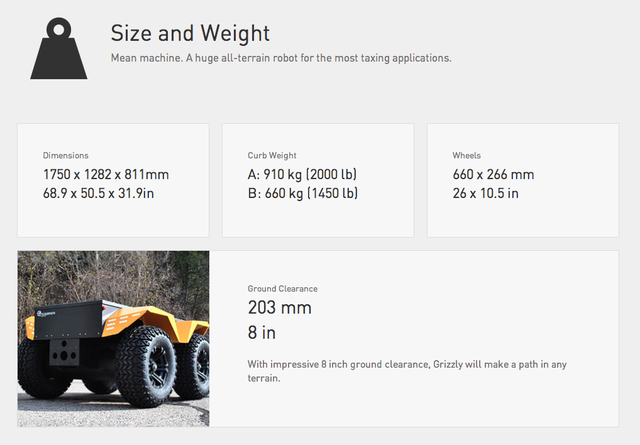Click the "B: 660 kg (1450 lb)" line

[302, 193]
